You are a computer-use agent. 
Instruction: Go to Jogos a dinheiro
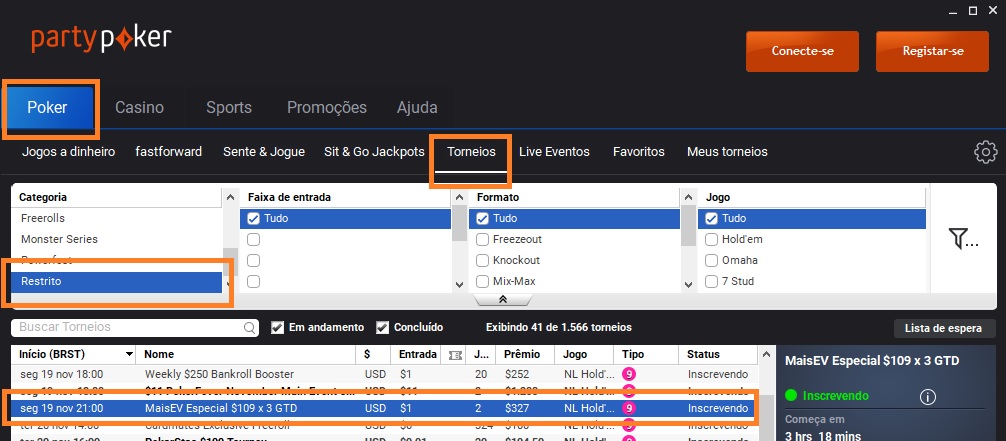click(69, 152)
